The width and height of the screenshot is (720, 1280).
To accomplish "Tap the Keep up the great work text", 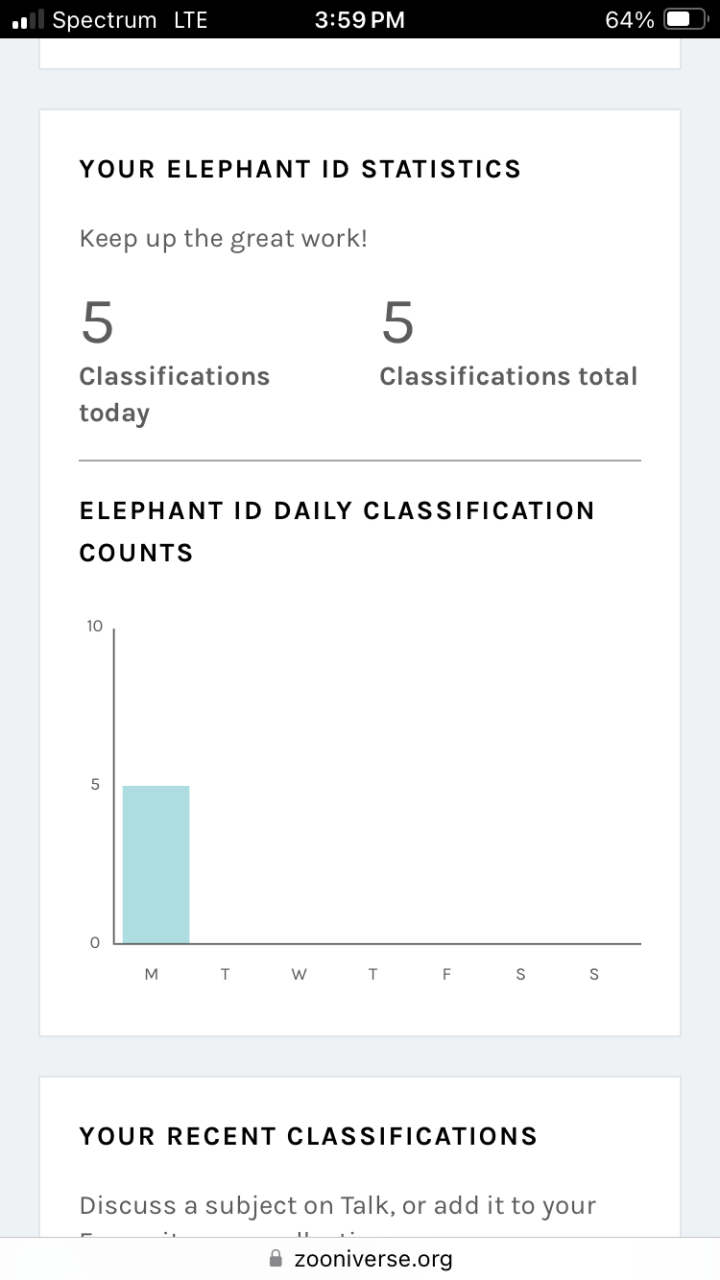I will [223, 239].
